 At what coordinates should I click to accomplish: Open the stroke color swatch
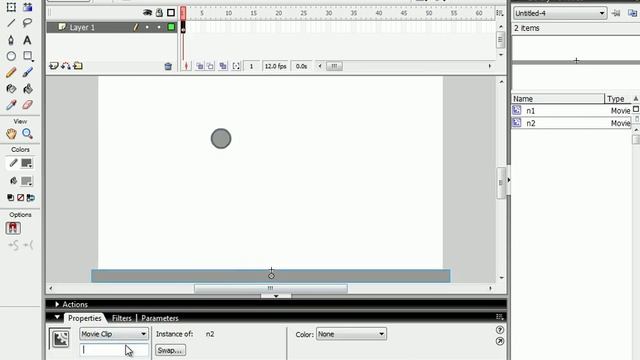point(27,163)
